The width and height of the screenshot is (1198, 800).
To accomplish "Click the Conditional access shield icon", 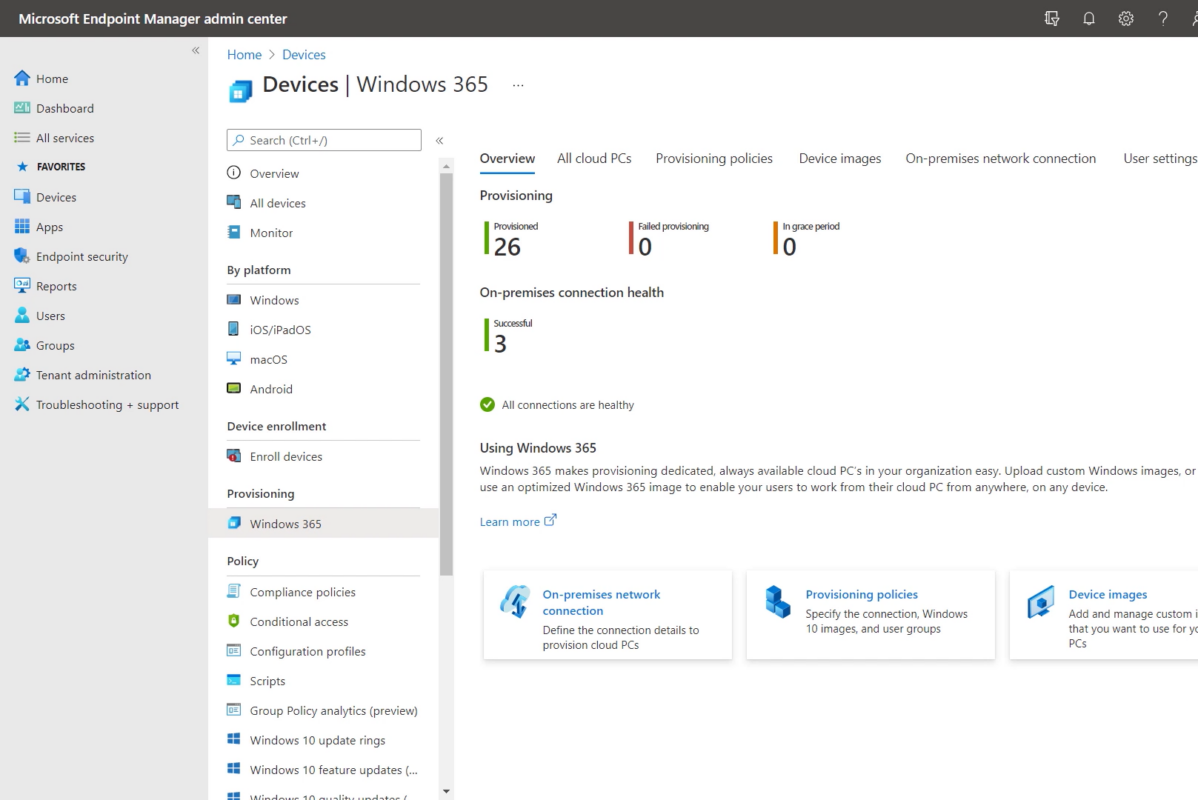I will click(234, 620).
